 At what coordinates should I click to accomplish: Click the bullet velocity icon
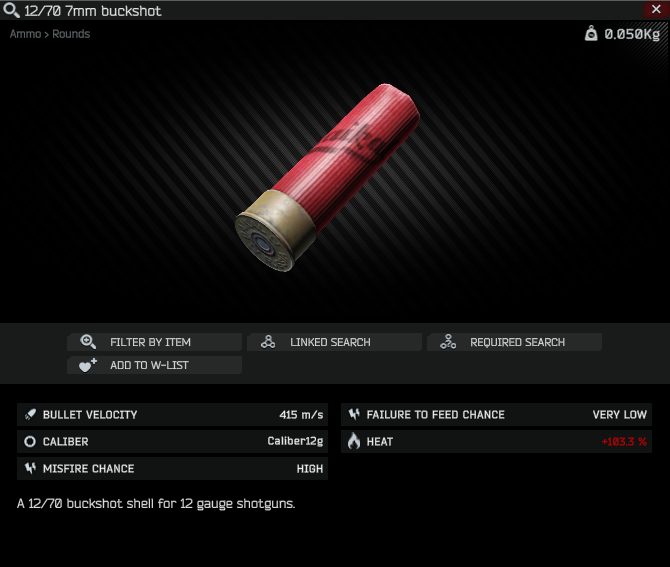coord(30,414)
